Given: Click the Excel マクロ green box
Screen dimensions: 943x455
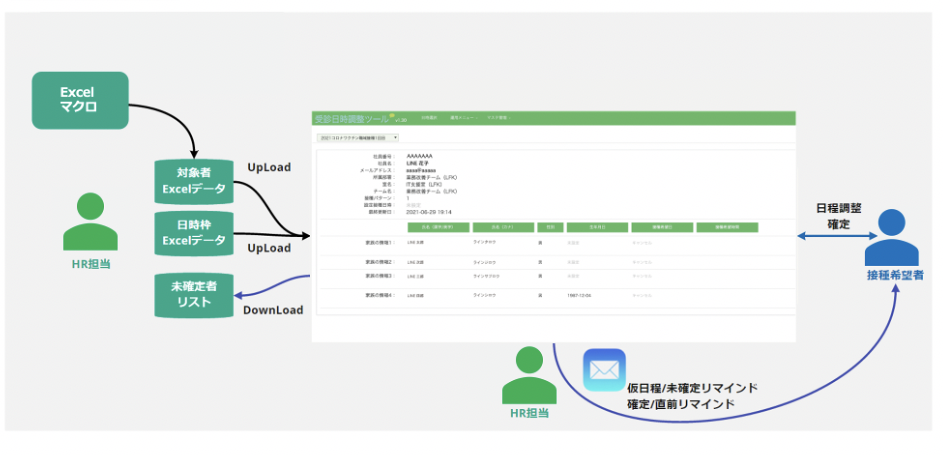Looking at the screenshot, I should point(79,100).
